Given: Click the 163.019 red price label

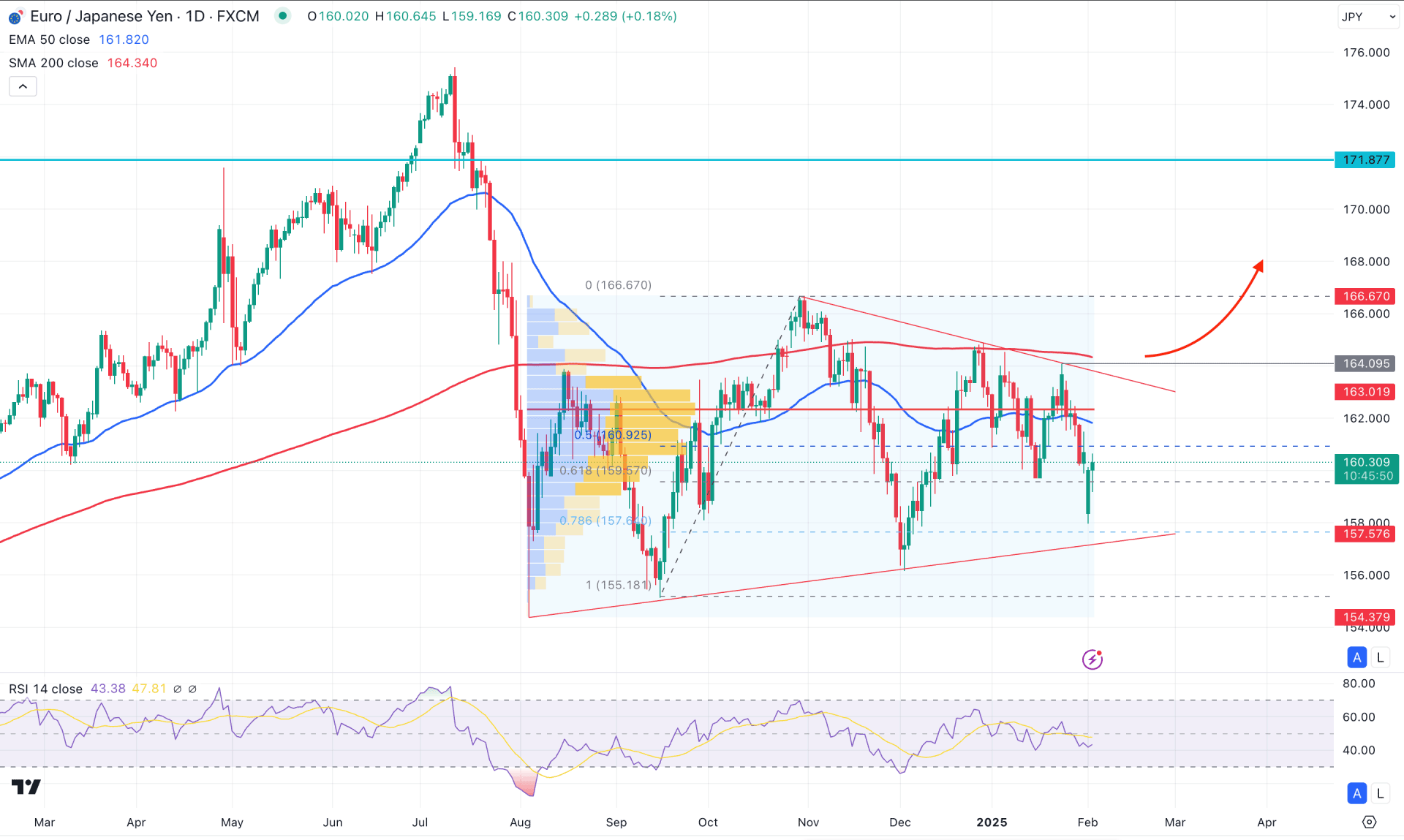Looking at the screenshot, I should pyautogui.click(x=1365, y=392).
